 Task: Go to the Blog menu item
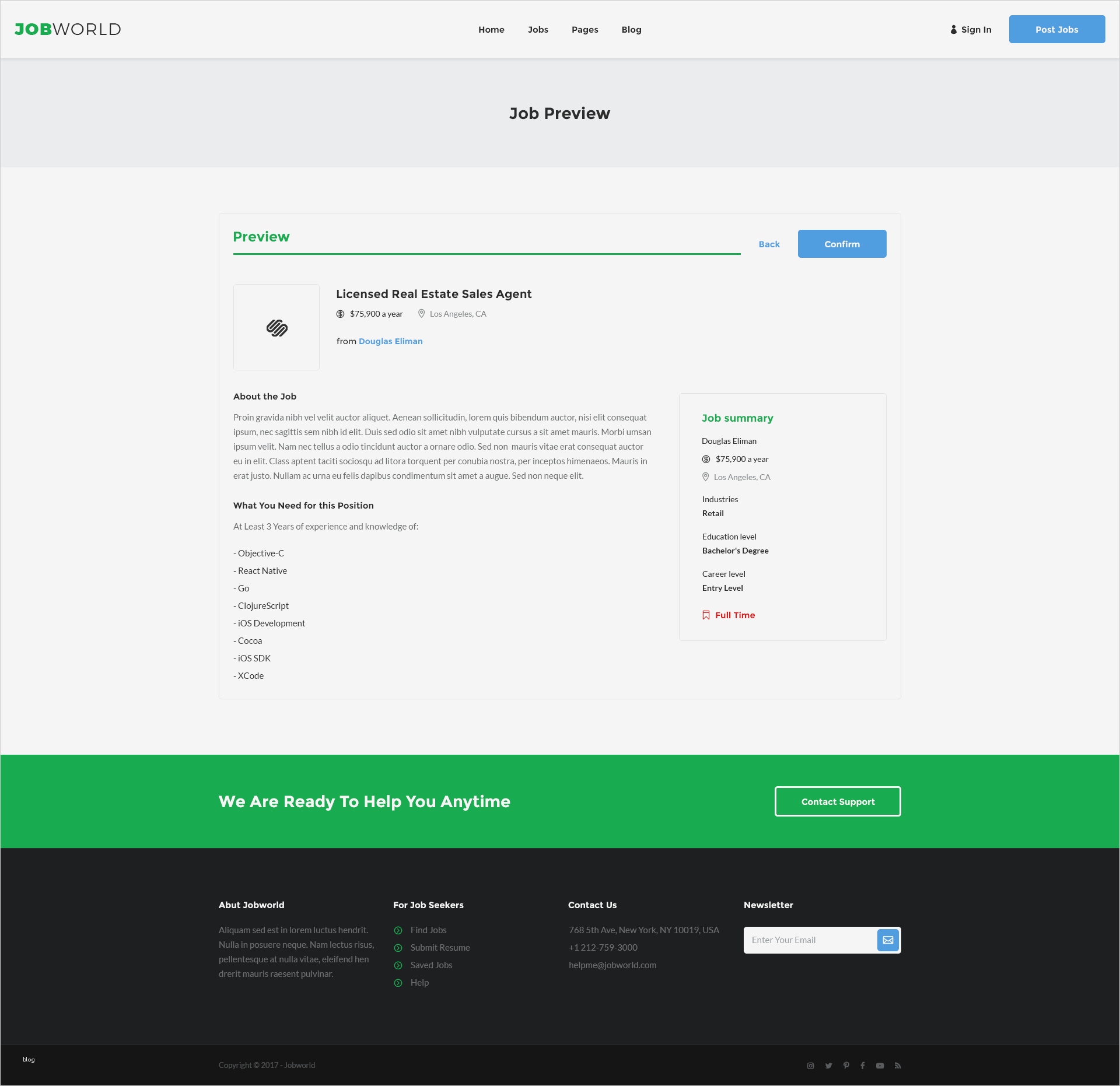[631, 30]
